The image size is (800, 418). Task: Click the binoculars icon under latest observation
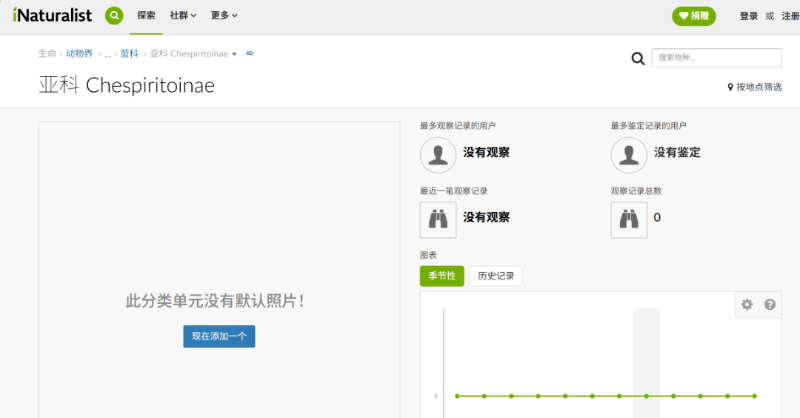tap(438, 220)
